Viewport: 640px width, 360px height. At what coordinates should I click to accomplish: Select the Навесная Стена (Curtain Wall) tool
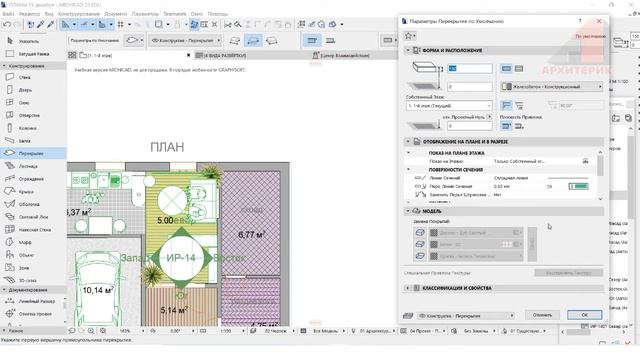(33, 230)
